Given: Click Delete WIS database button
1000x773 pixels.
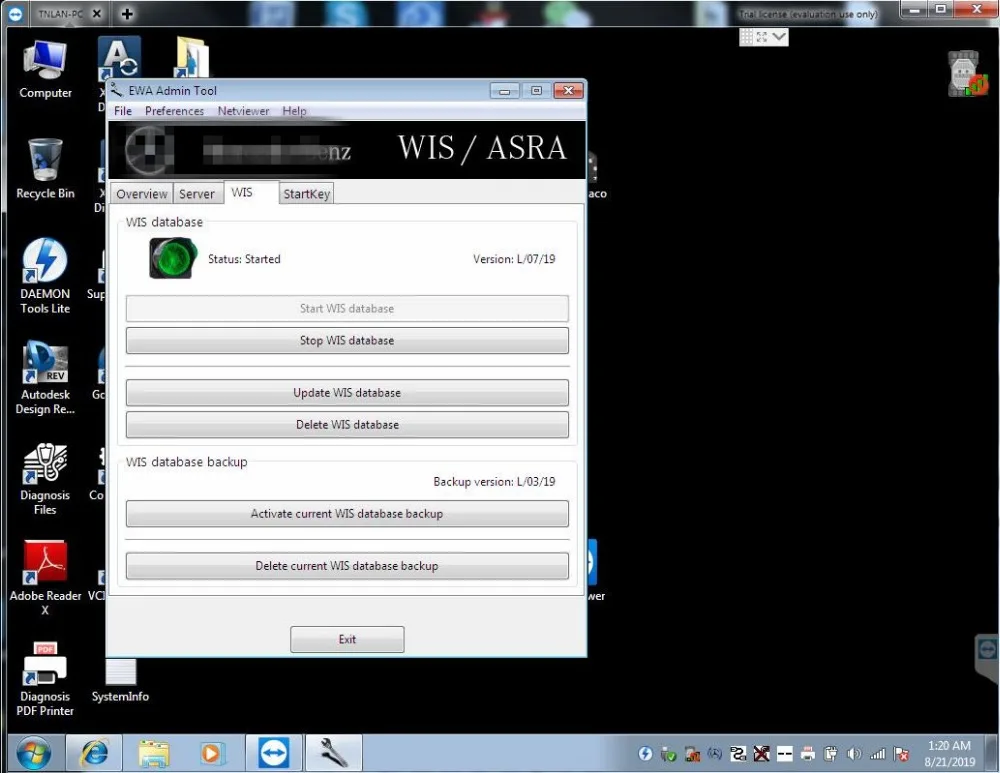Looking at the screenshot, I should pos(347,425).
